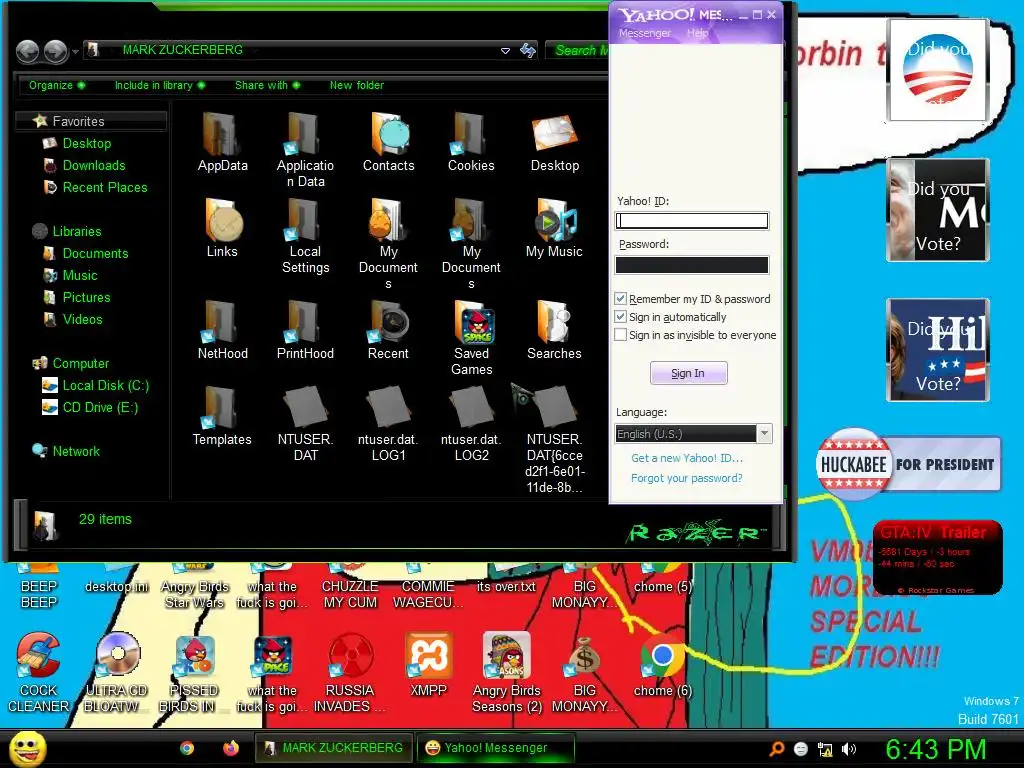The height and width of the screenshot is (768, 1024).
Task: Click the Sign In button
Action: [688, 373]
